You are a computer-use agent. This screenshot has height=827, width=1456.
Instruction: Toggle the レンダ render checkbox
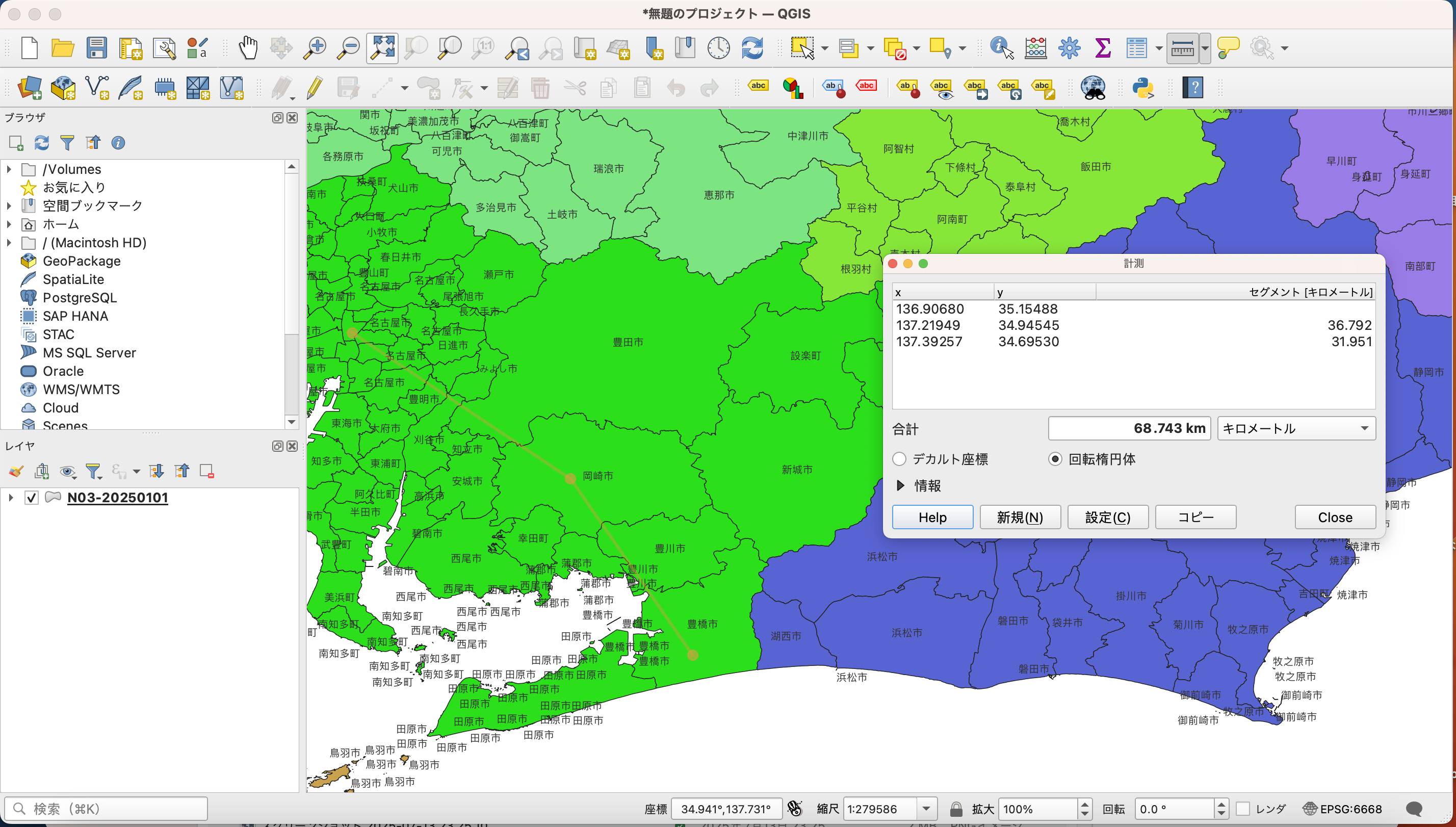click(x=1242, y=809)
